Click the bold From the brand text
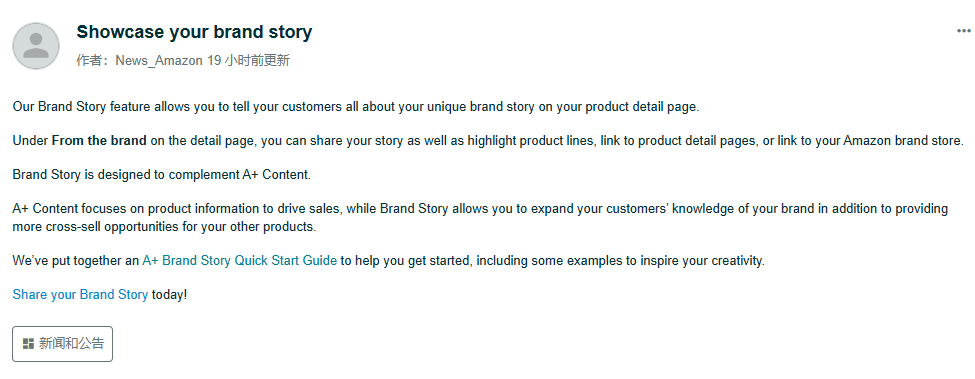This screenshot has width=975, height=379. (x=99, y=140)
